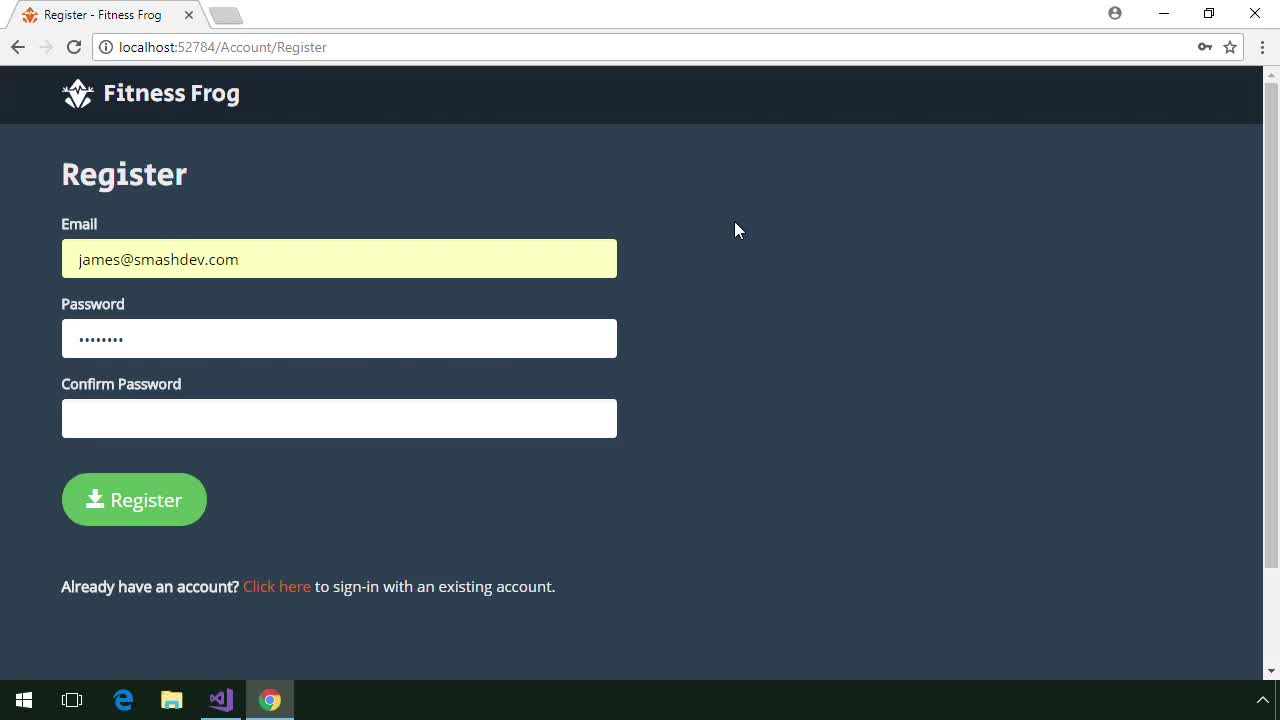The image size is (1280, 720).
Task: Click the bookmark star icon
Action: 1230,47
